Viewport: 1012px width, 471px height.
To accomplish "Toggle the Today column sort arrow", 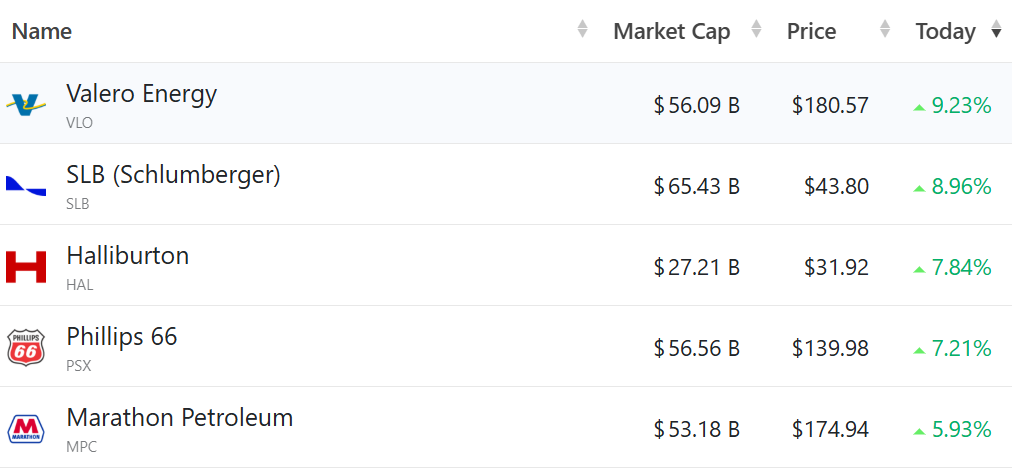I will tap(996, 31).
